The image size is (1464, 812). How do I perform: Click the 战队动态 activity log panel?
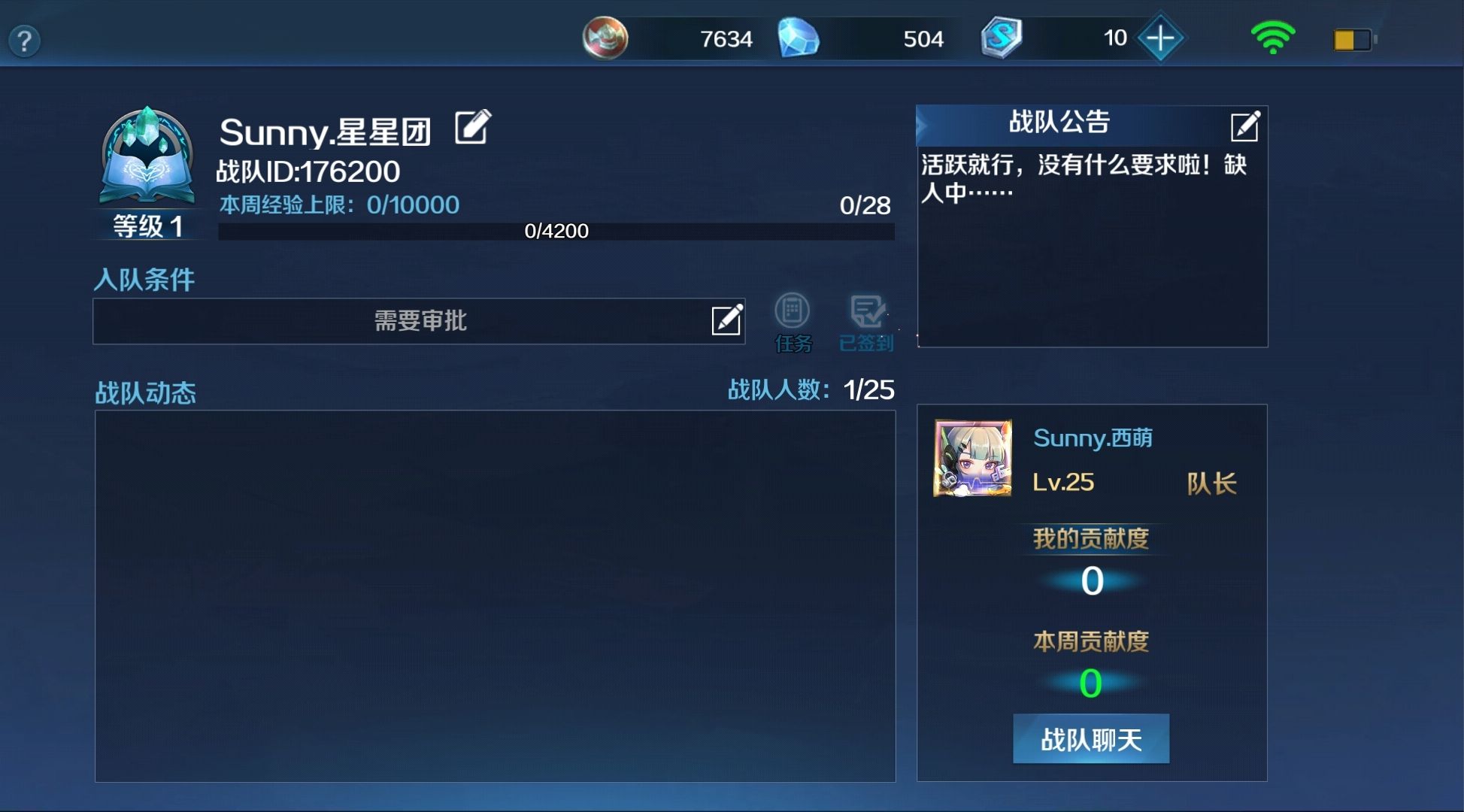click(495, 595)
